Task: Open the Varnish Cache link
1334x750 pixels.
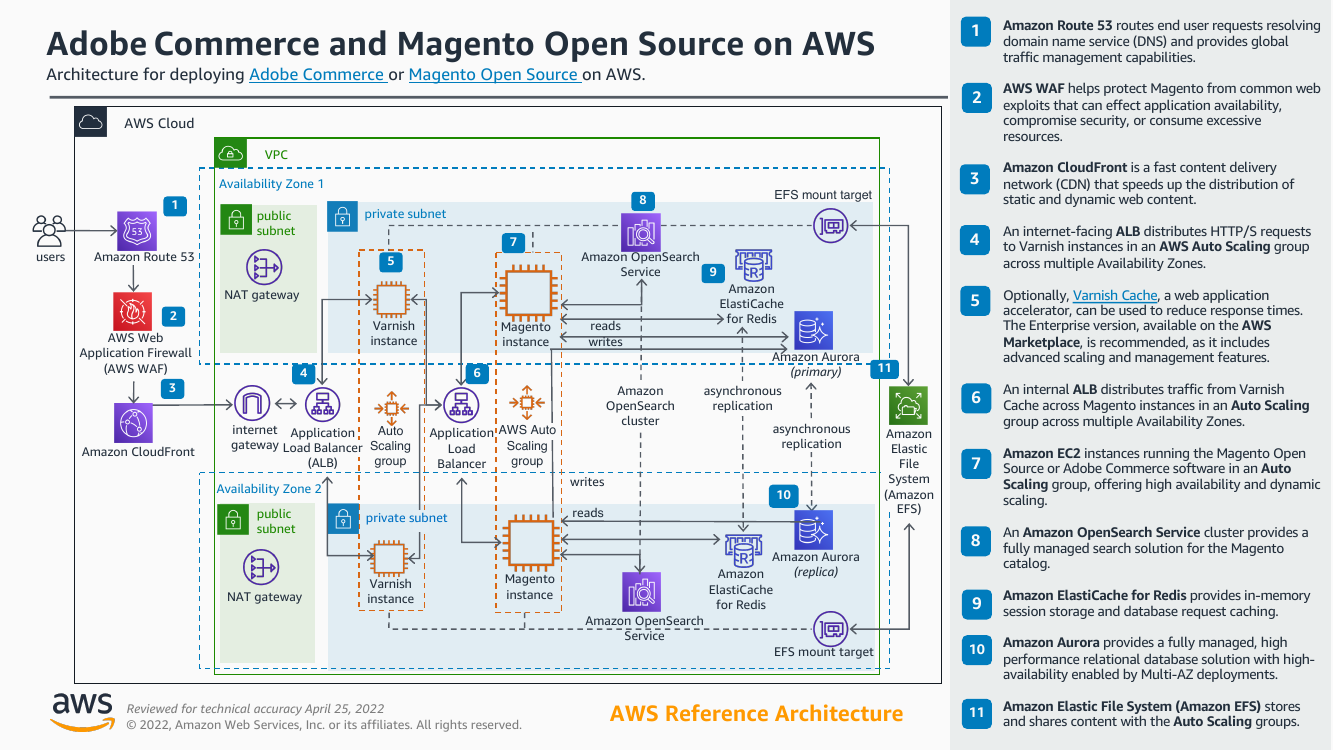Action: 1115,296
